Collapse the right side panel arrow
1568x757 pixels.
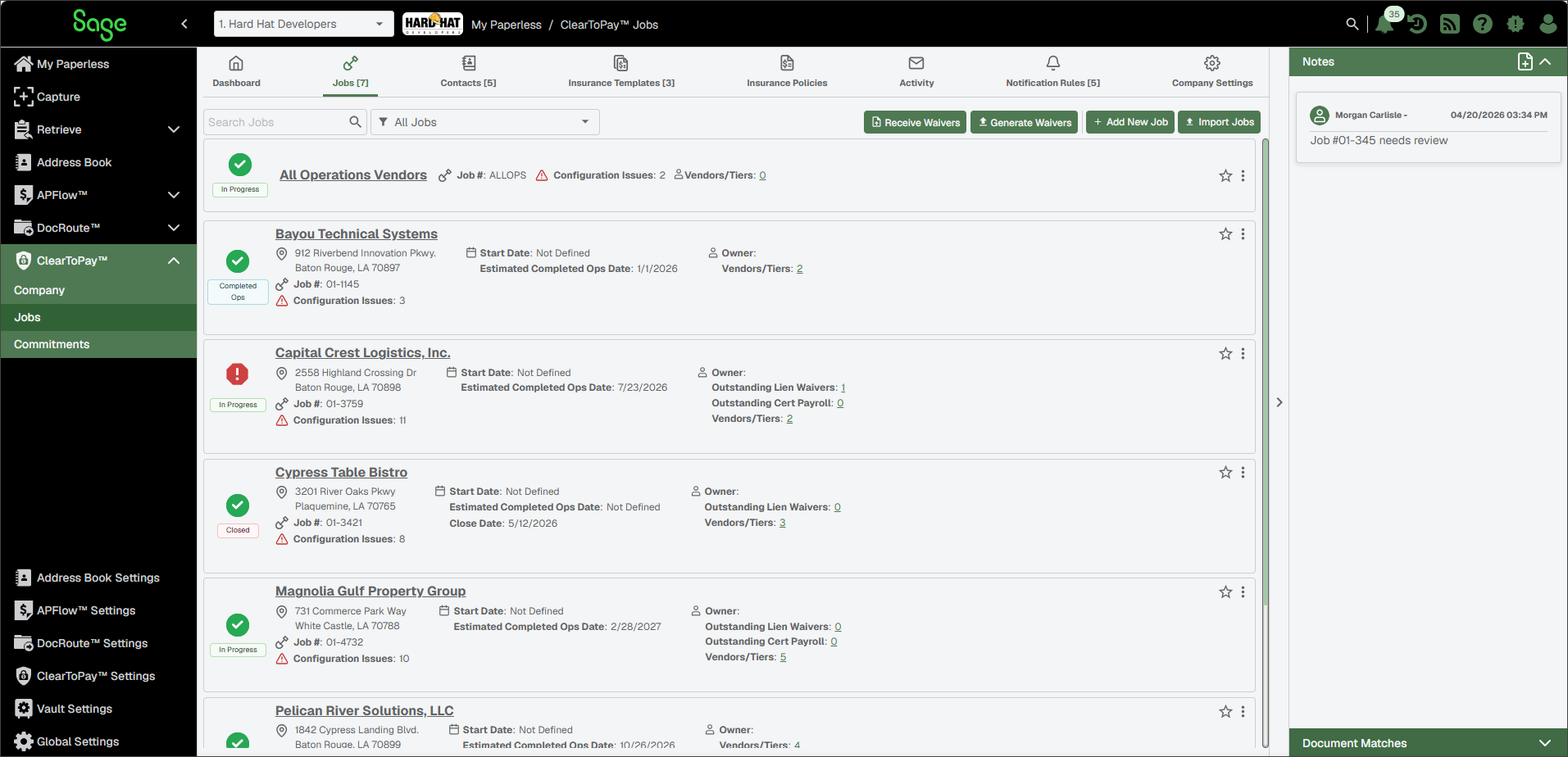[x=1279, y=402]
